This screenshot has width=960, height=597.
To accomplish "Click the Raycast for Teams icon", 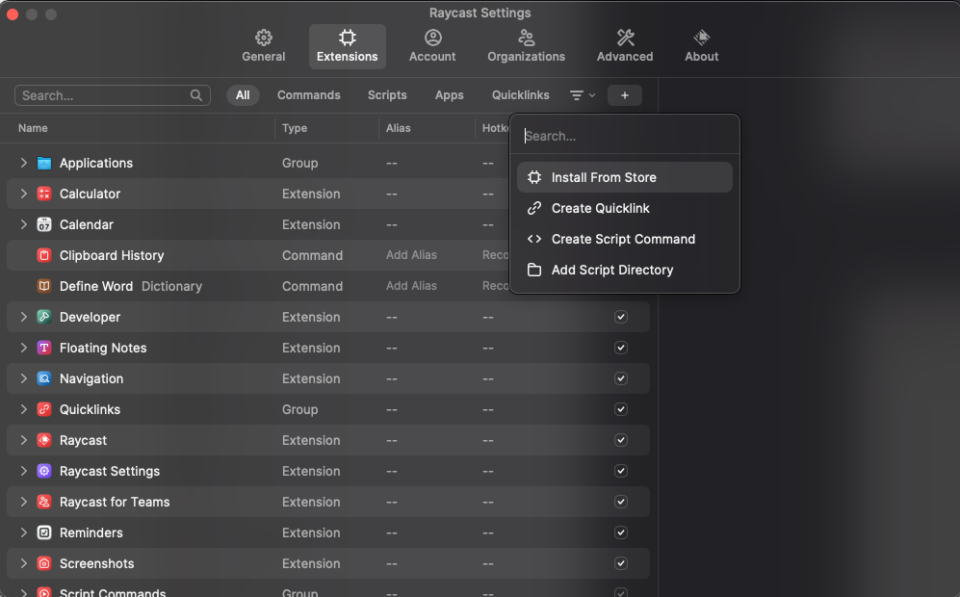I will (44, 502).
